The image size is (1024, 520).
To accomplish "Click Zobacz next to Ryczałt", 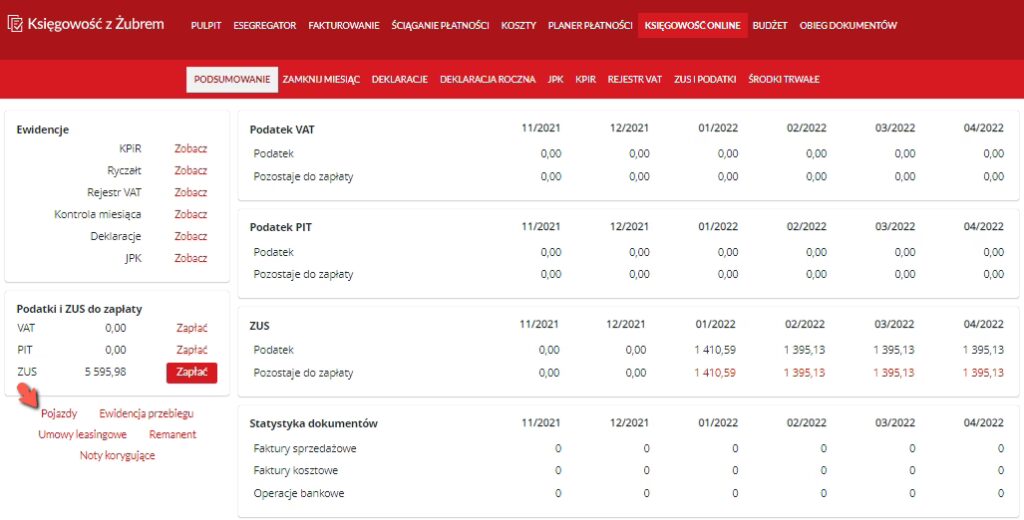I will 190,171.
